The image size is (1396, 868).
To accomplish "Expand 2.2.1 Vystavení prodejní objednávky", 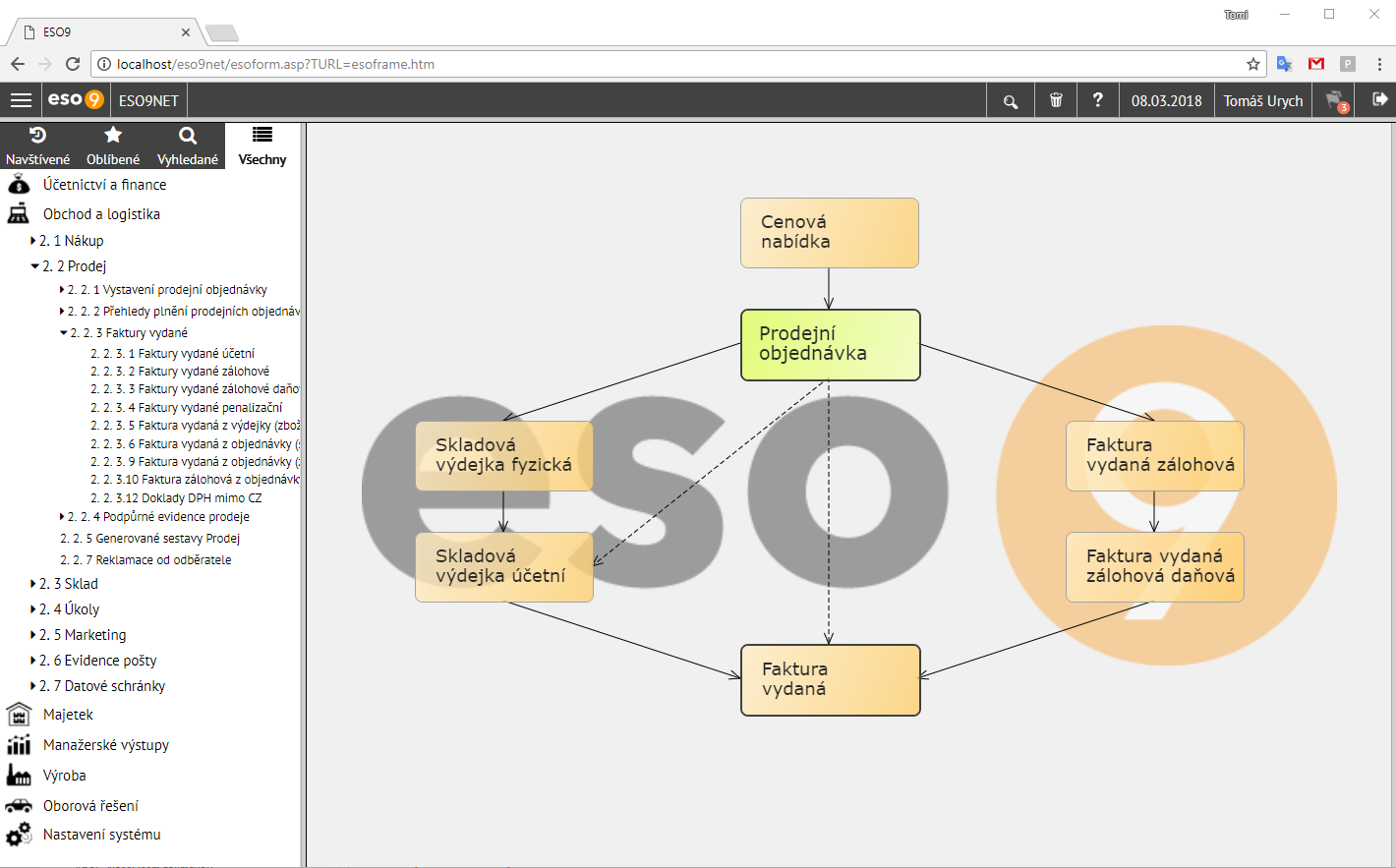I will coord(62,289).
